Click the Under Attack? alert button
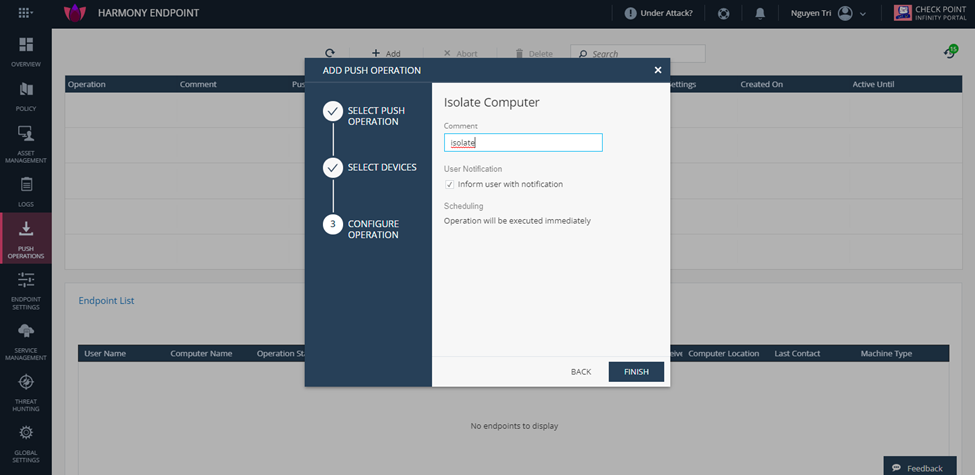Screen dimensions: 975x475 [x=658, y=13]
